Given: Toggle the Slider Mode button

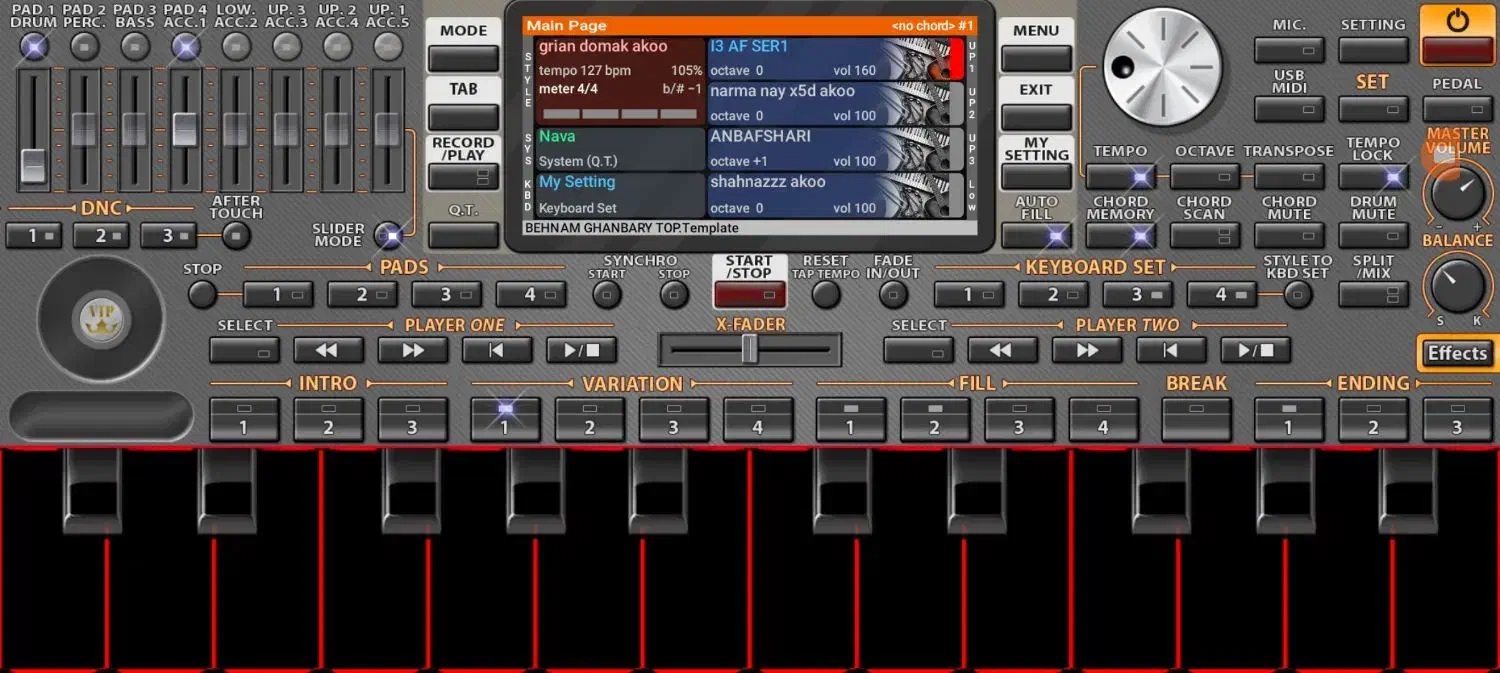Looking at the screenshot, I should [387, 236].
